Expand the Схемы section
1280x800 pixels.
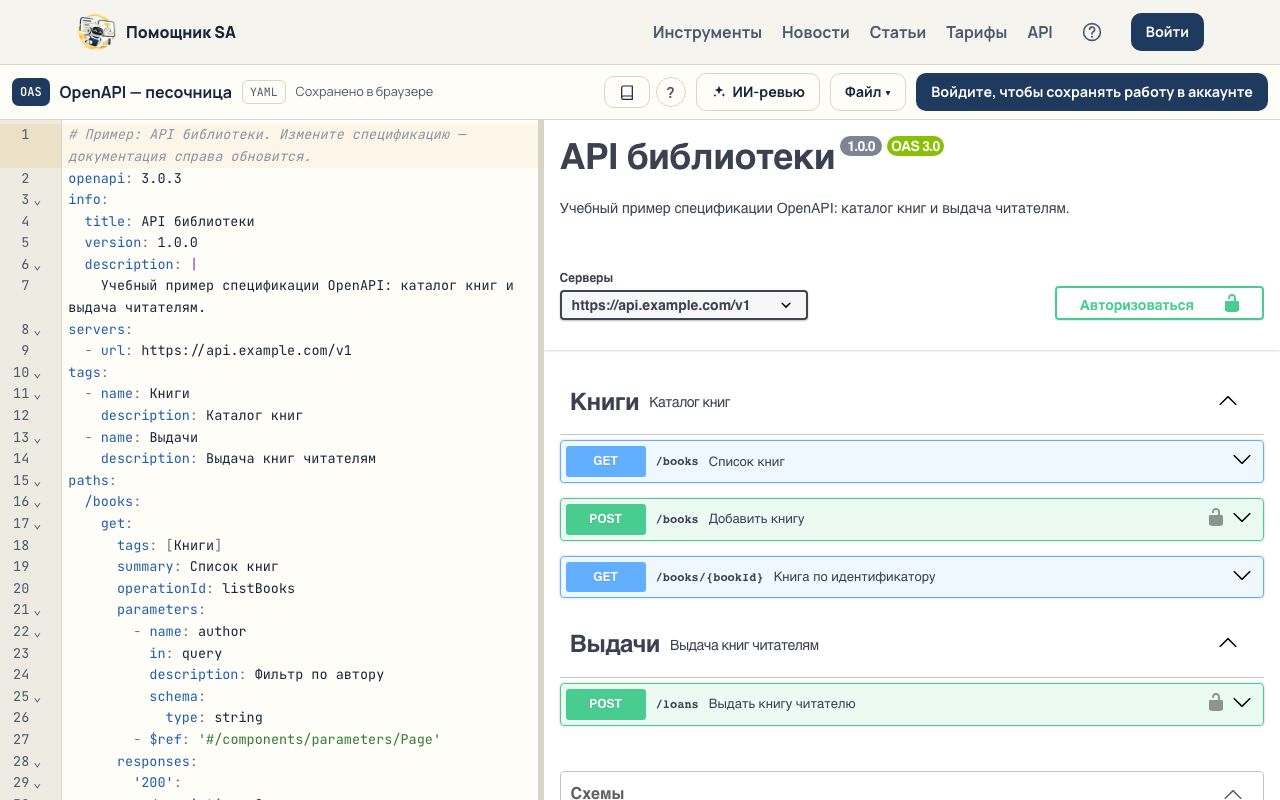tap(912, 792)
